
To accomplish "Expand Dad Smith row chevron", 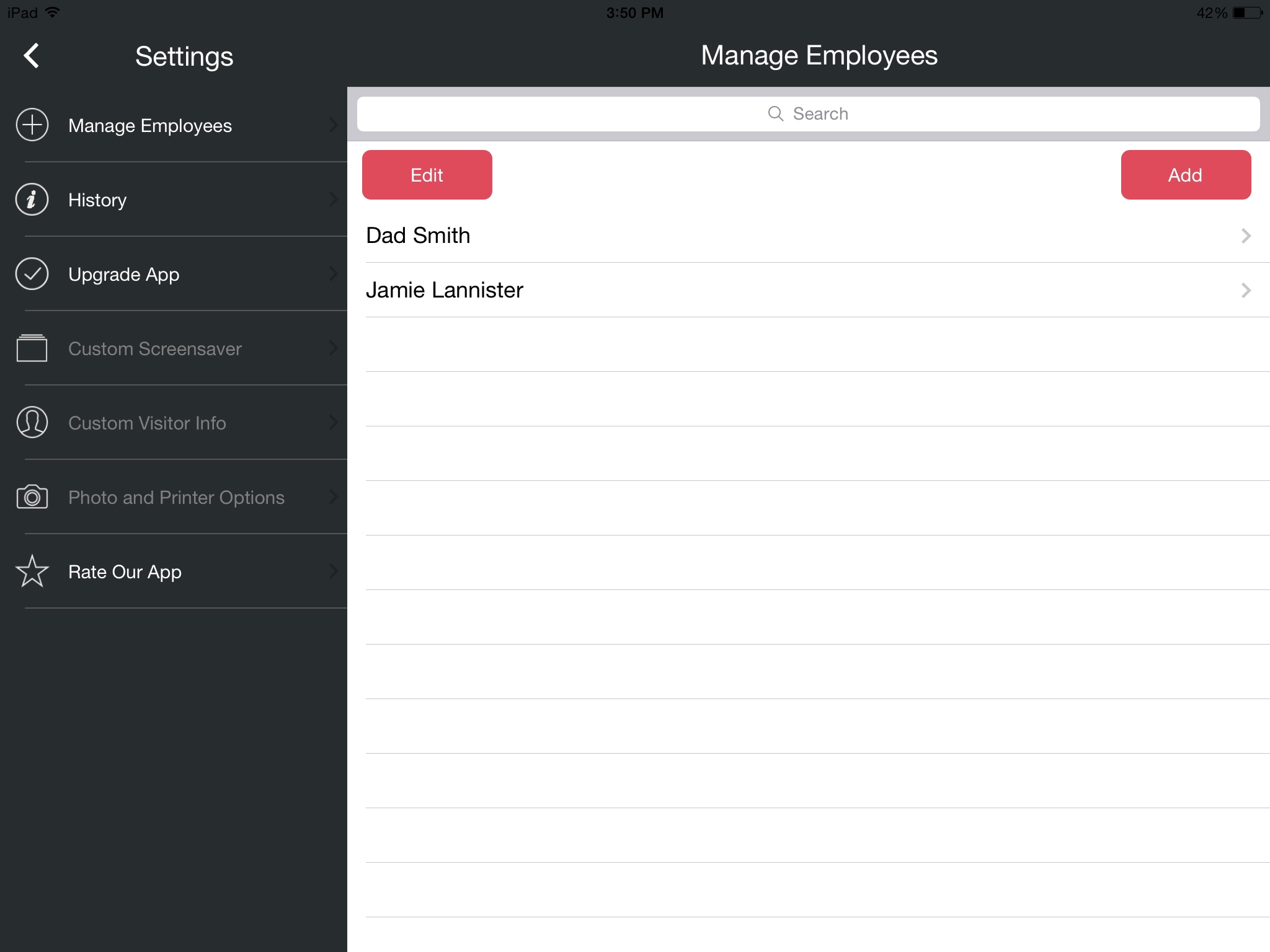I will click(x=1245, y=236).
